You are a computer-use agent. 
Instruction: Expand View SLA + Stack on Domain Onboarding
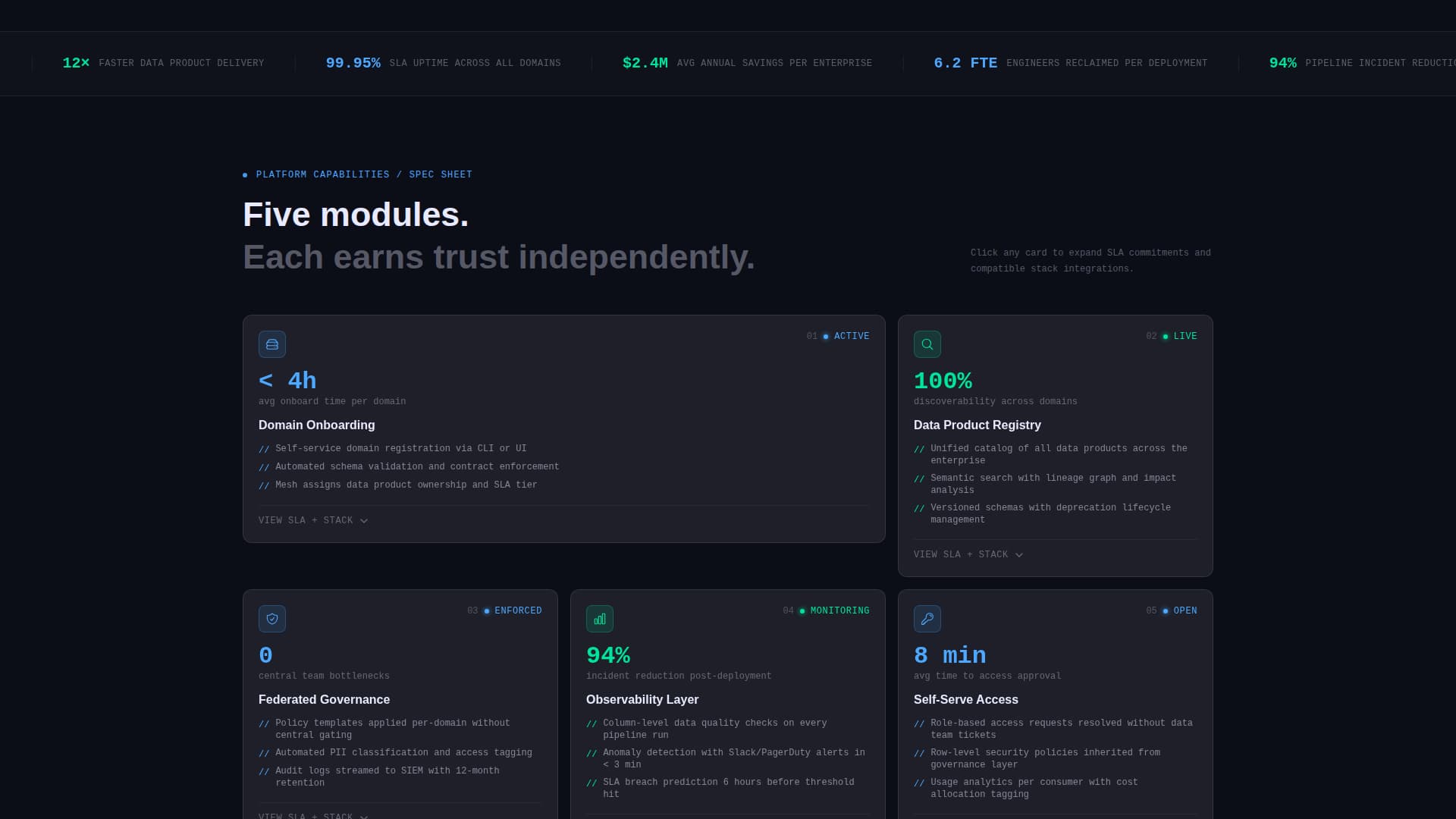point(313,521)
